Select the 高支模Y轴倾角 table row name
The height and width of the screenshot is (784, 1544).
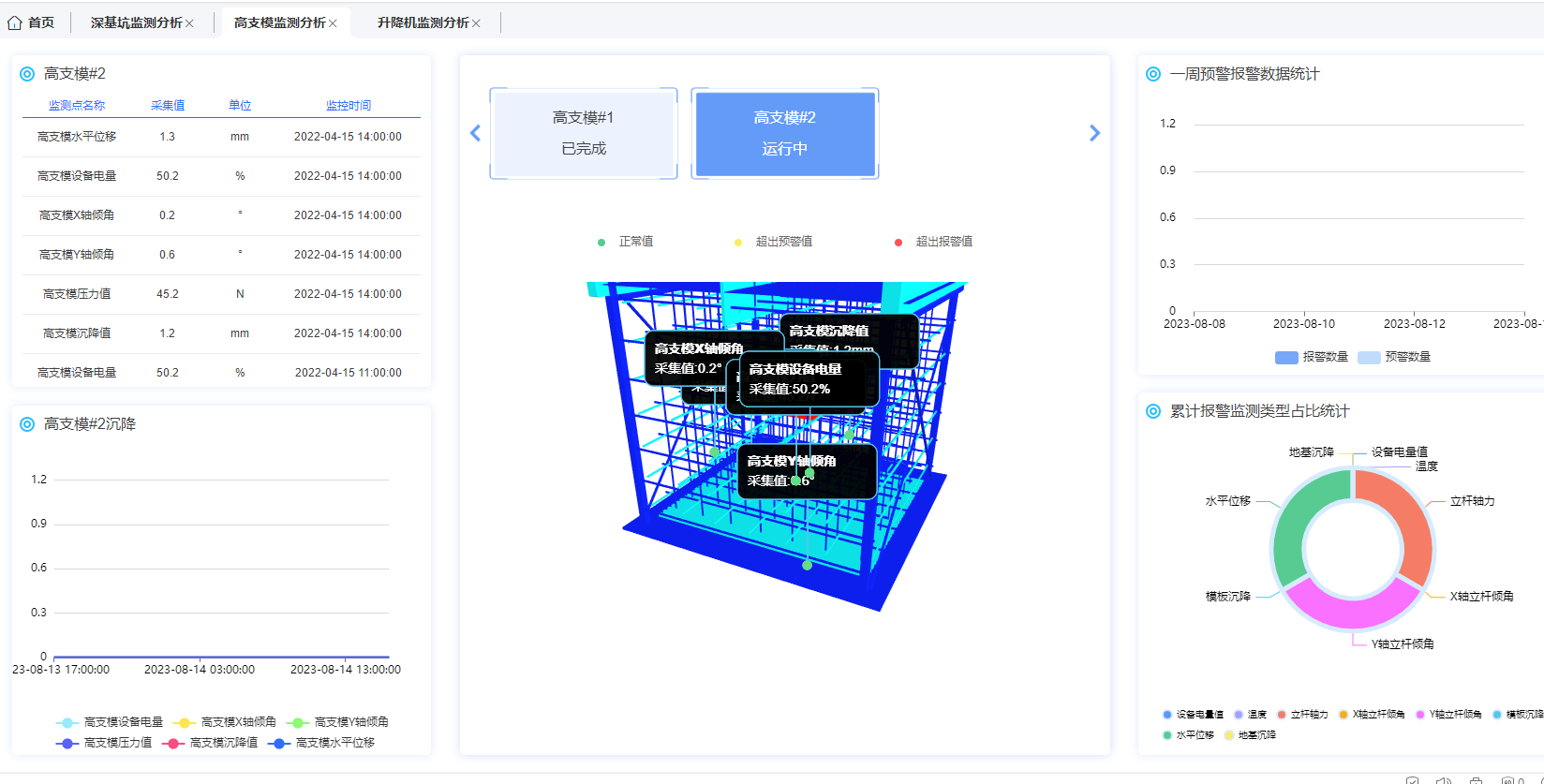click(77, 255)
